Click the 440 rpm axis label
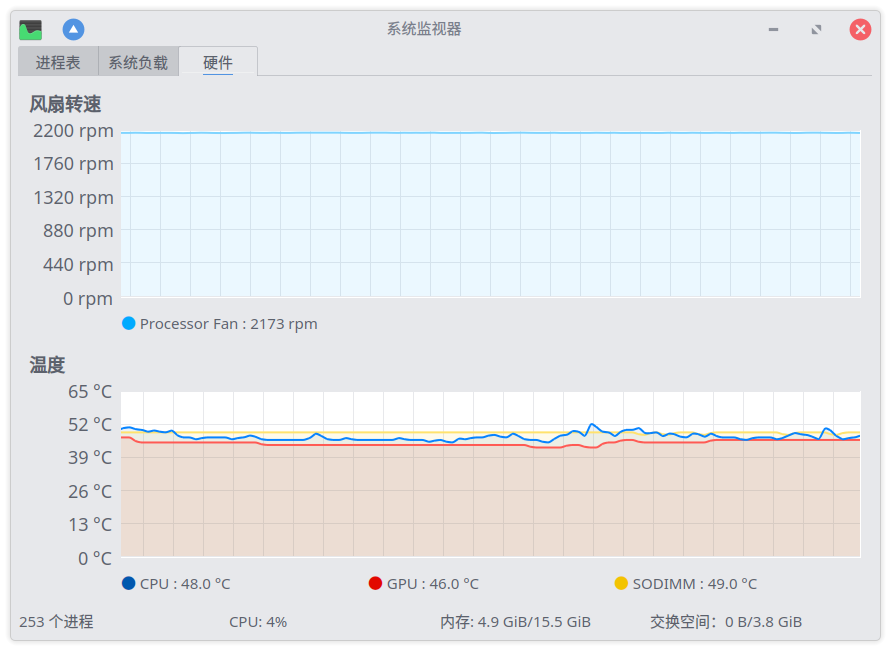Viewport: 891px width, 651px height. (x=78, y=265)
